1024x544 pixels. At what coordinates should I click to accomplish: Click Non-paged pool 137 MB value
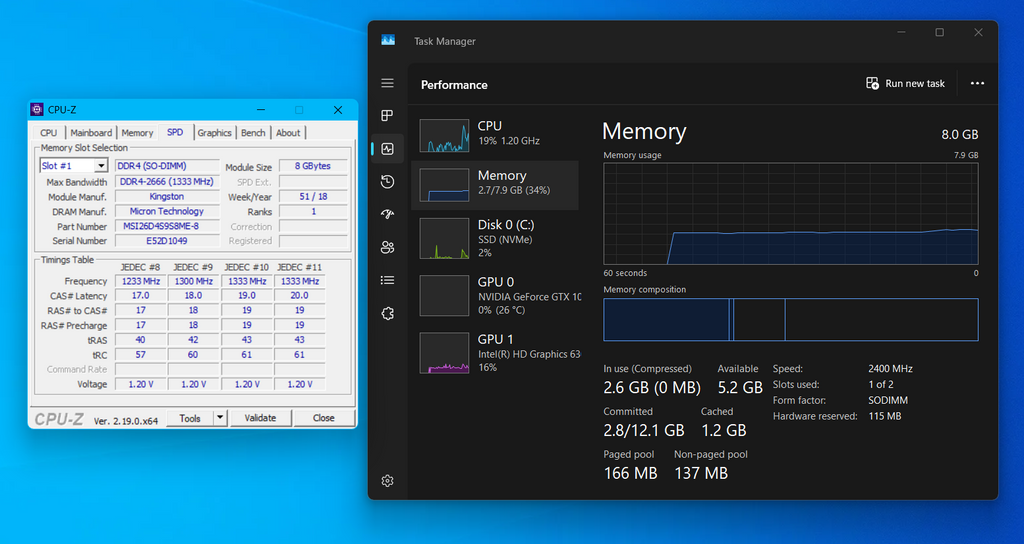click(x=701, y=473)
